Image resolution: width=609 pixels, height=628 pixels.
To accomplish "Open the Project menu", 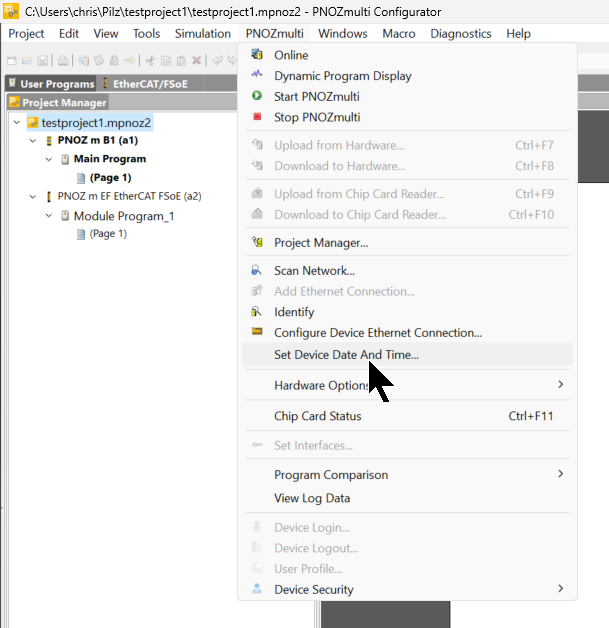I will [26, 34].
